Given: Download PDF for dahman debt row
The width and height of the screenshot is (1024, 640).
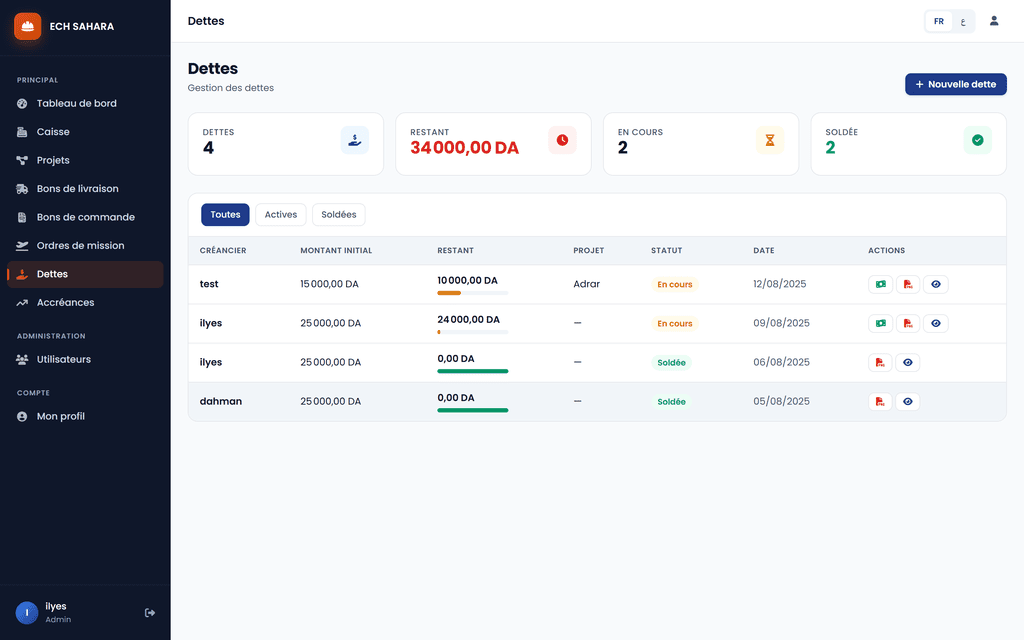Looking at the screenshot, I should coord(880,402).
